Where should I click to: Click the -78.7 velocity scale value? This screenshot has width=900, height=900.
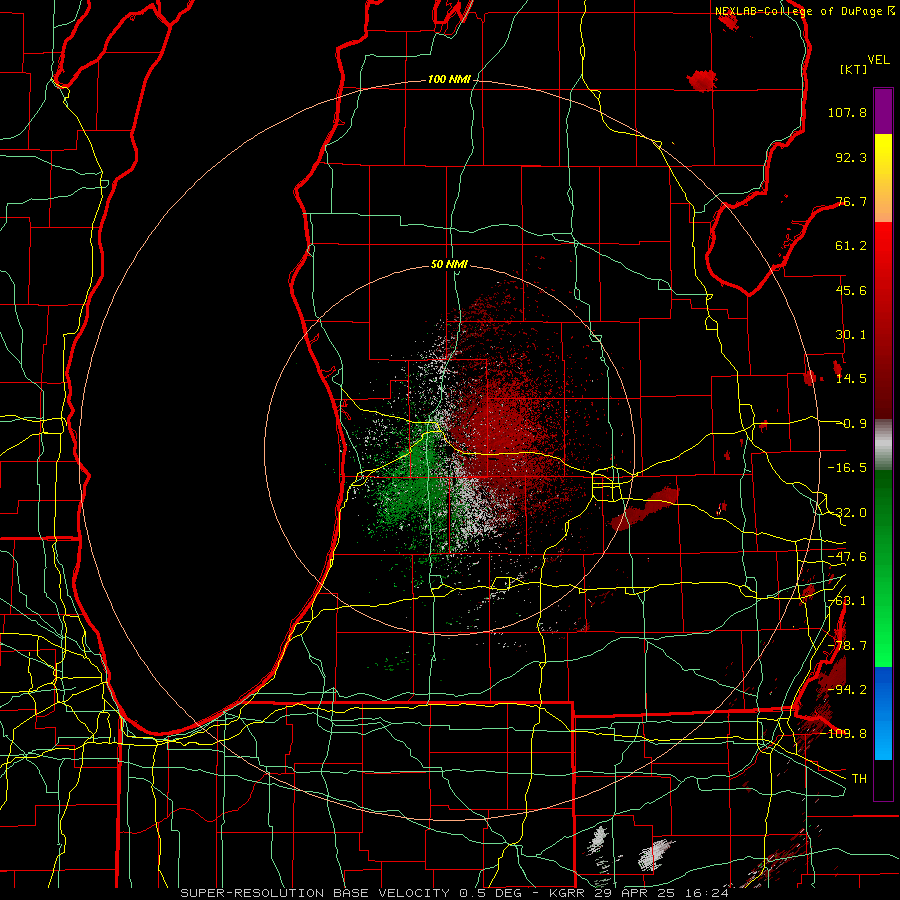click(847, 646)
